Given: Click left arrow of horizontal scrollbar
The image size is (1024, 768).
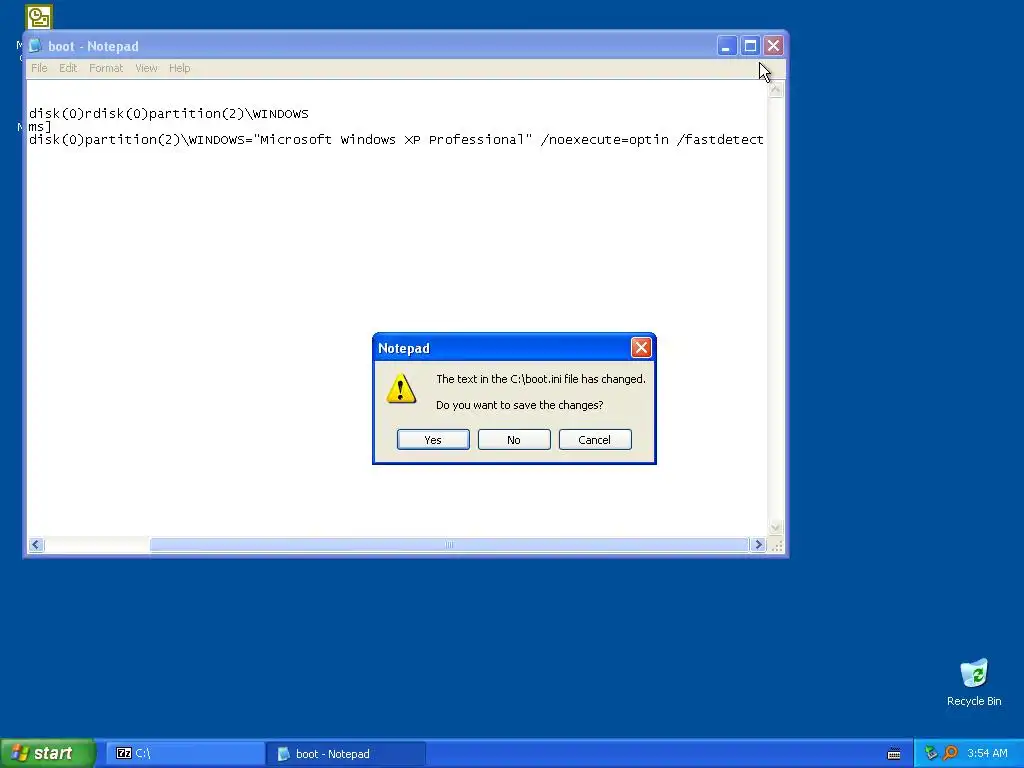Looking at the screenshot, I should click(37, 545).
